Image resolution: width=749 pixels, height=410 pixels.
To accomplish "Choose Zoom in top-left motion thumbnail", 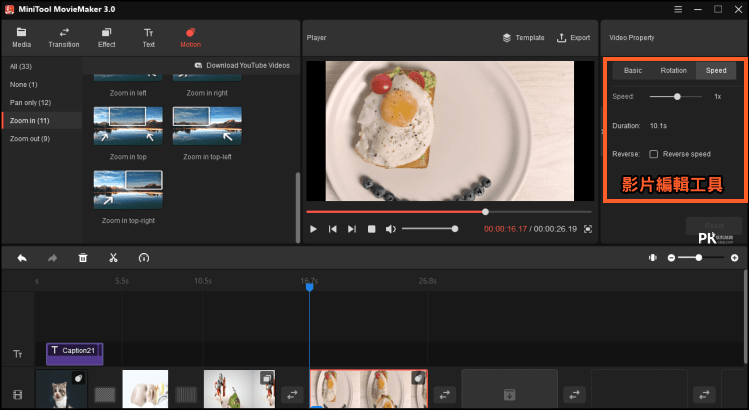I will 207,126.
